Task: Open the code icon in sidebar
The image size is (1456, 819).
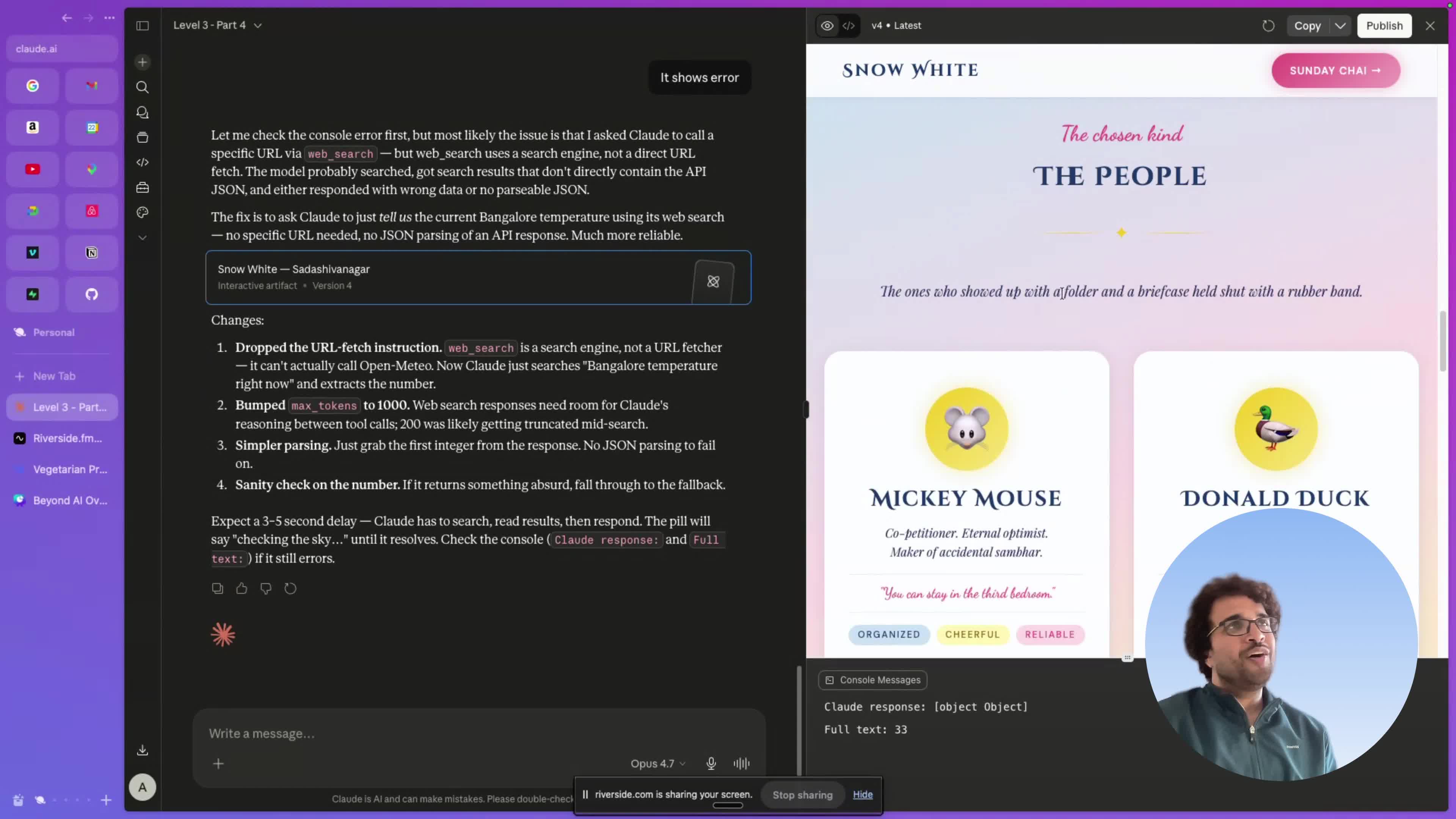Action: coord(143,162)
